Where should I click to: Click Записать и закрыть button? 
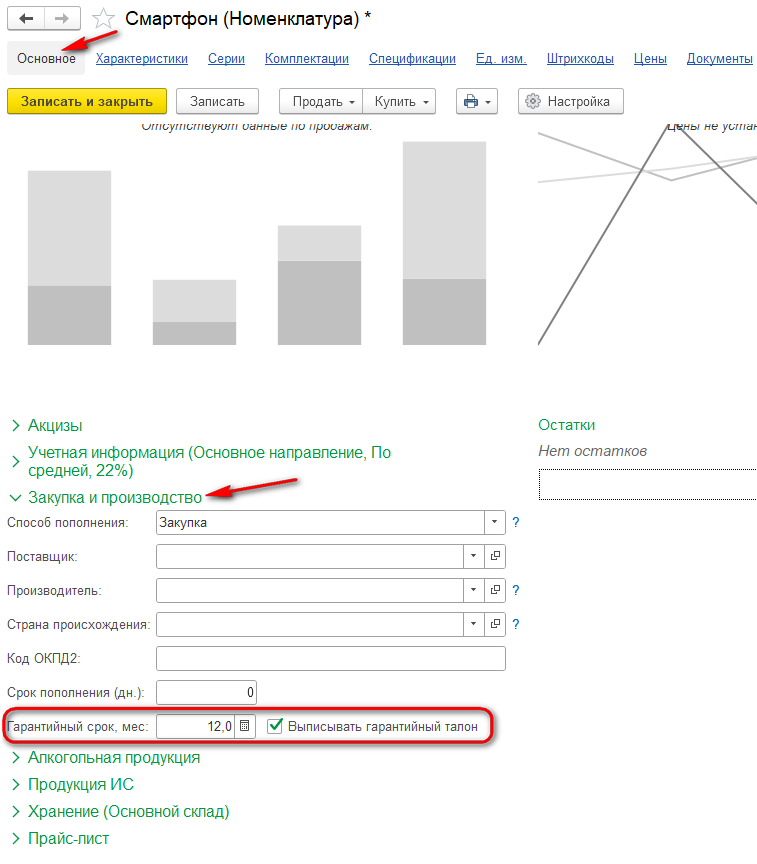87,101
